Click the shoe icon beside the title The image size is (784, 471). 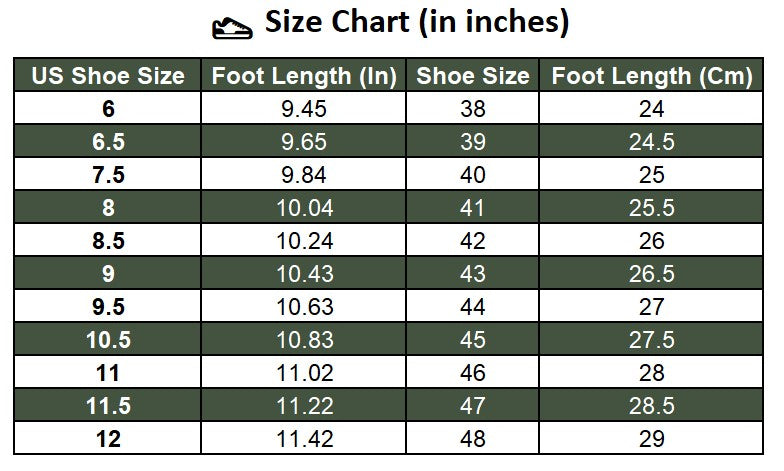[233, 25]
